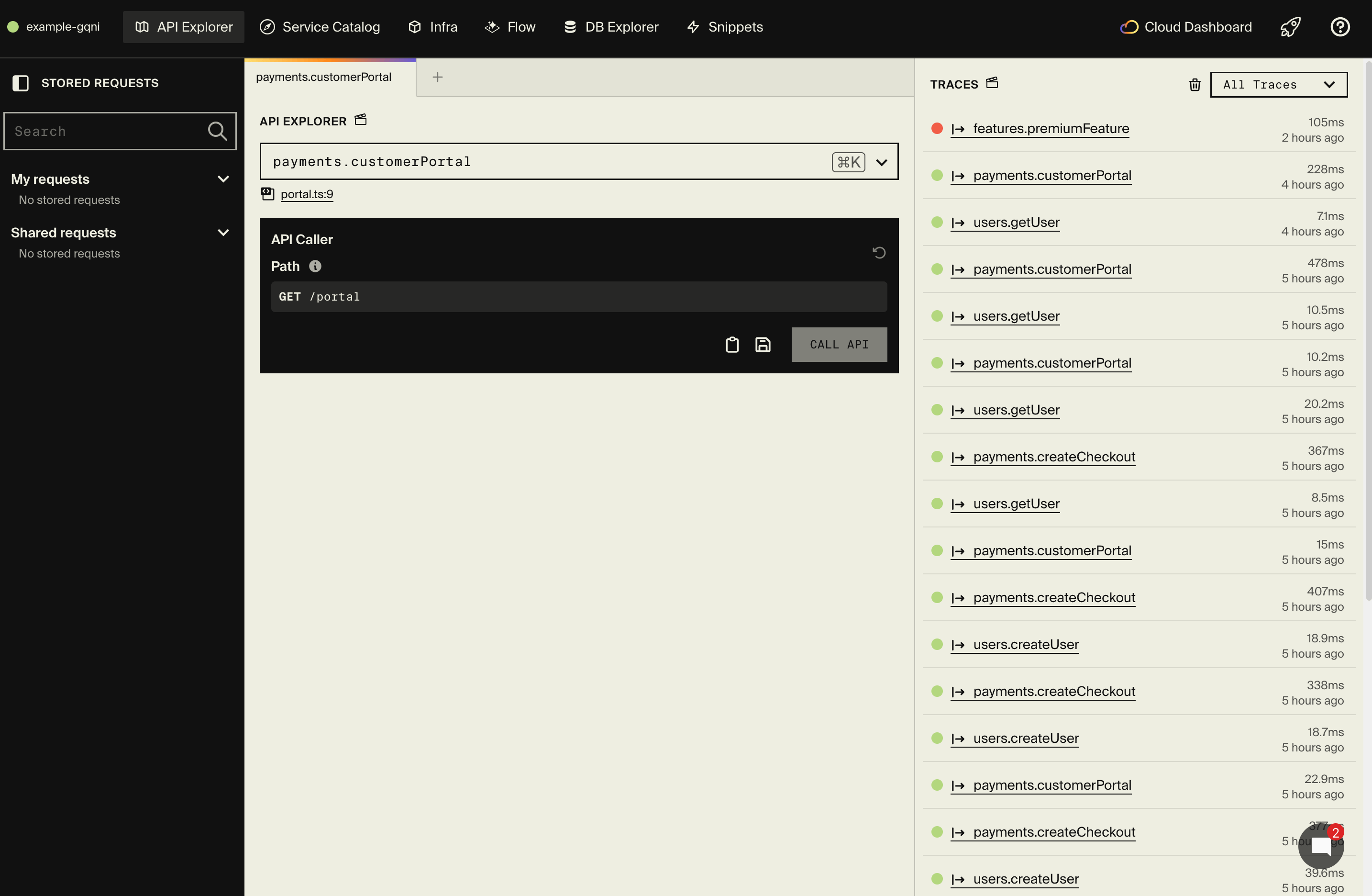
Task: Reset the API Caller form
Action: tap(878, 253)
